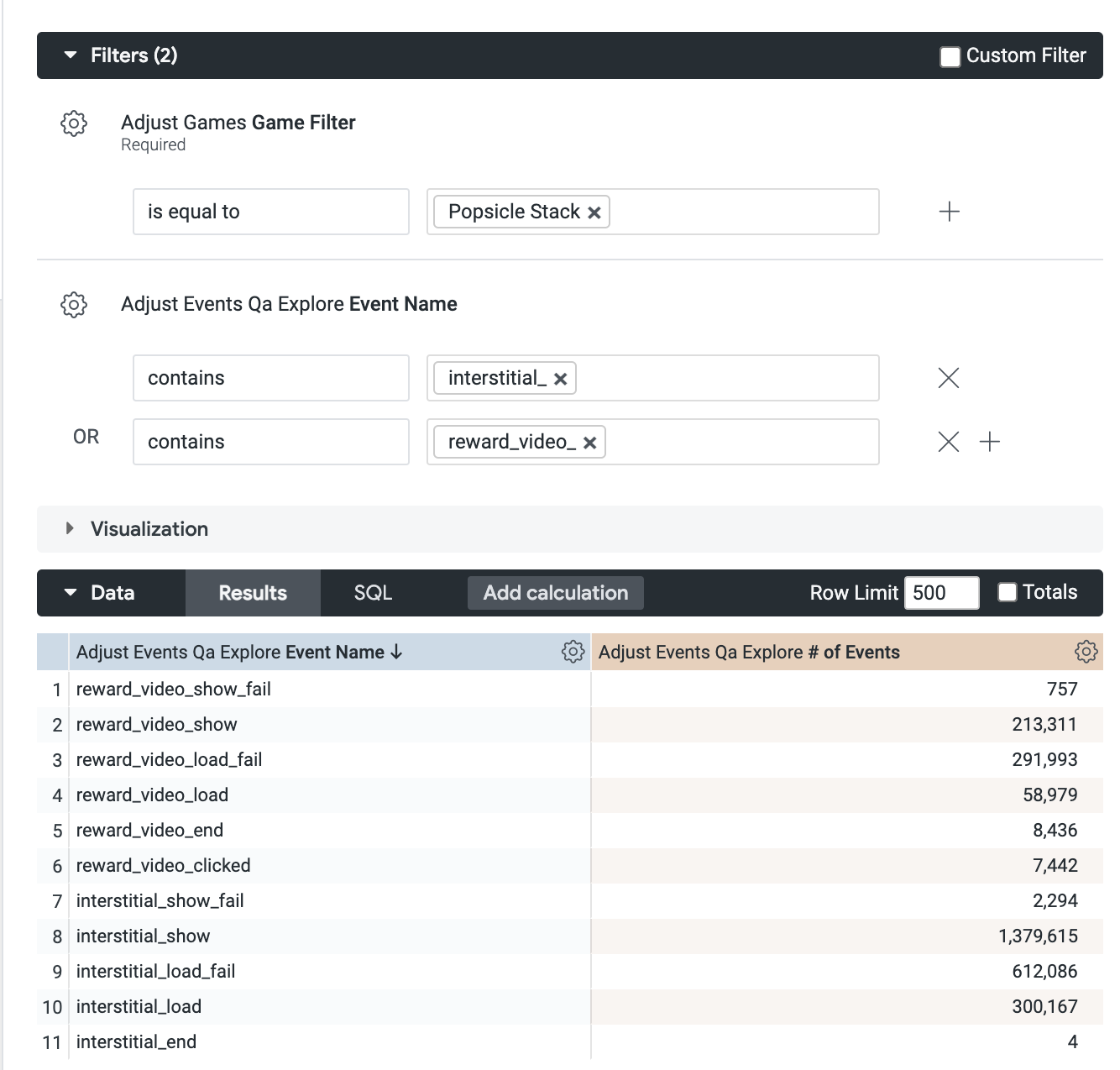Click the Add calculation button
Image resolution: width=1120 pixels, height=1070 pixels.
pyautogui.click(x=556, y=593)
